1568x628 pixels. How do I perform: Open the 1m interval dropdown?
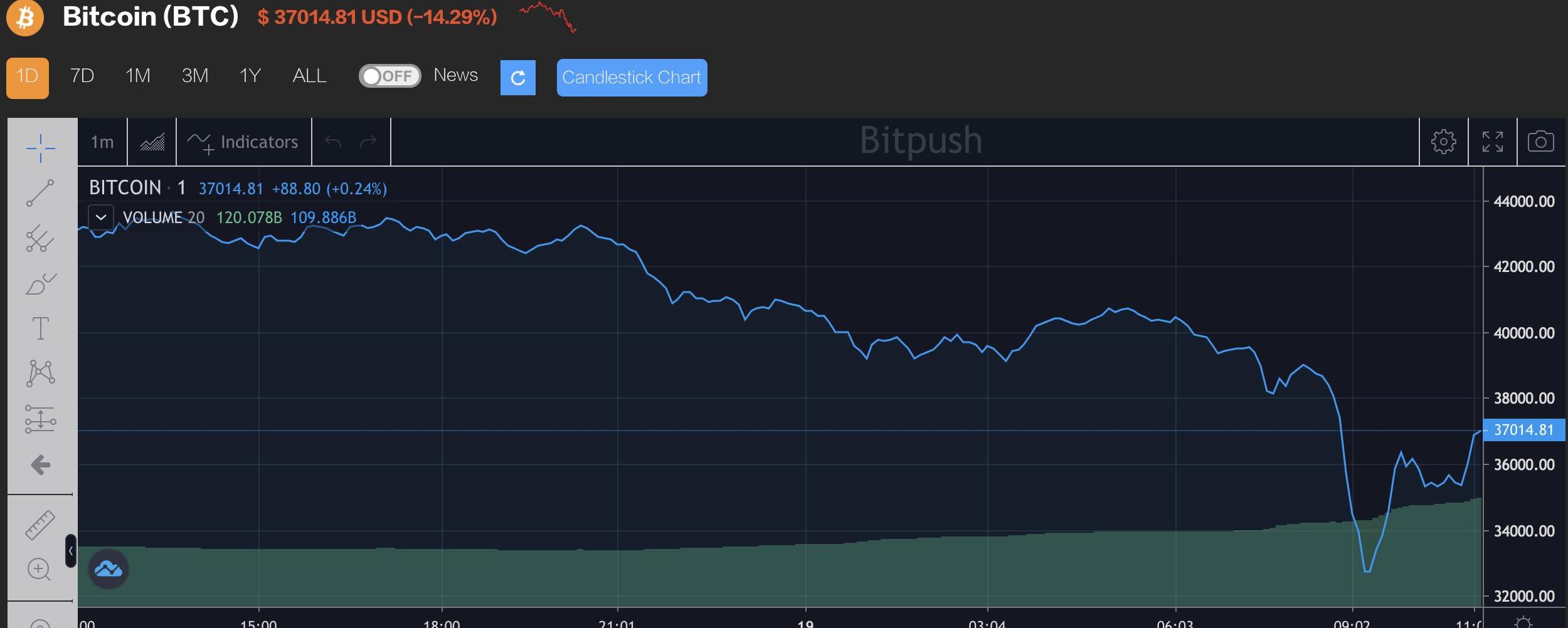pyautogui.click(x=102, y=142)
